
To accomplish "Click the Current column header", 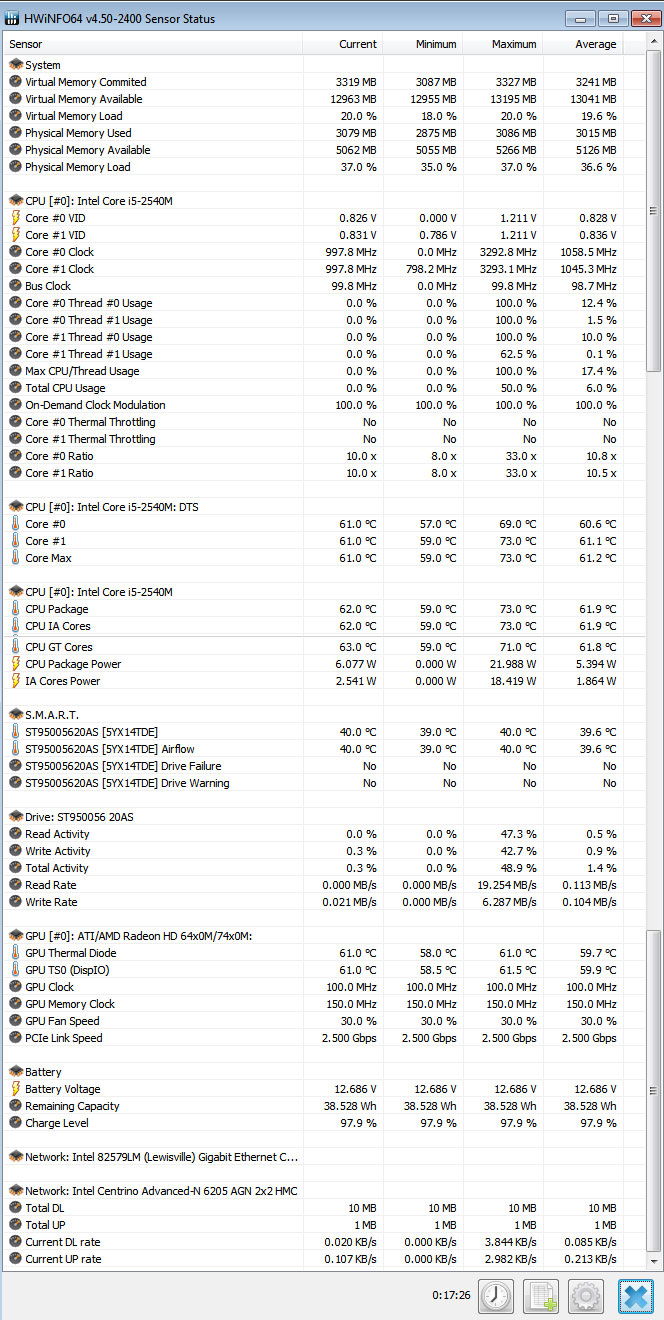I will pyautogui.click(x=342, y=44).
